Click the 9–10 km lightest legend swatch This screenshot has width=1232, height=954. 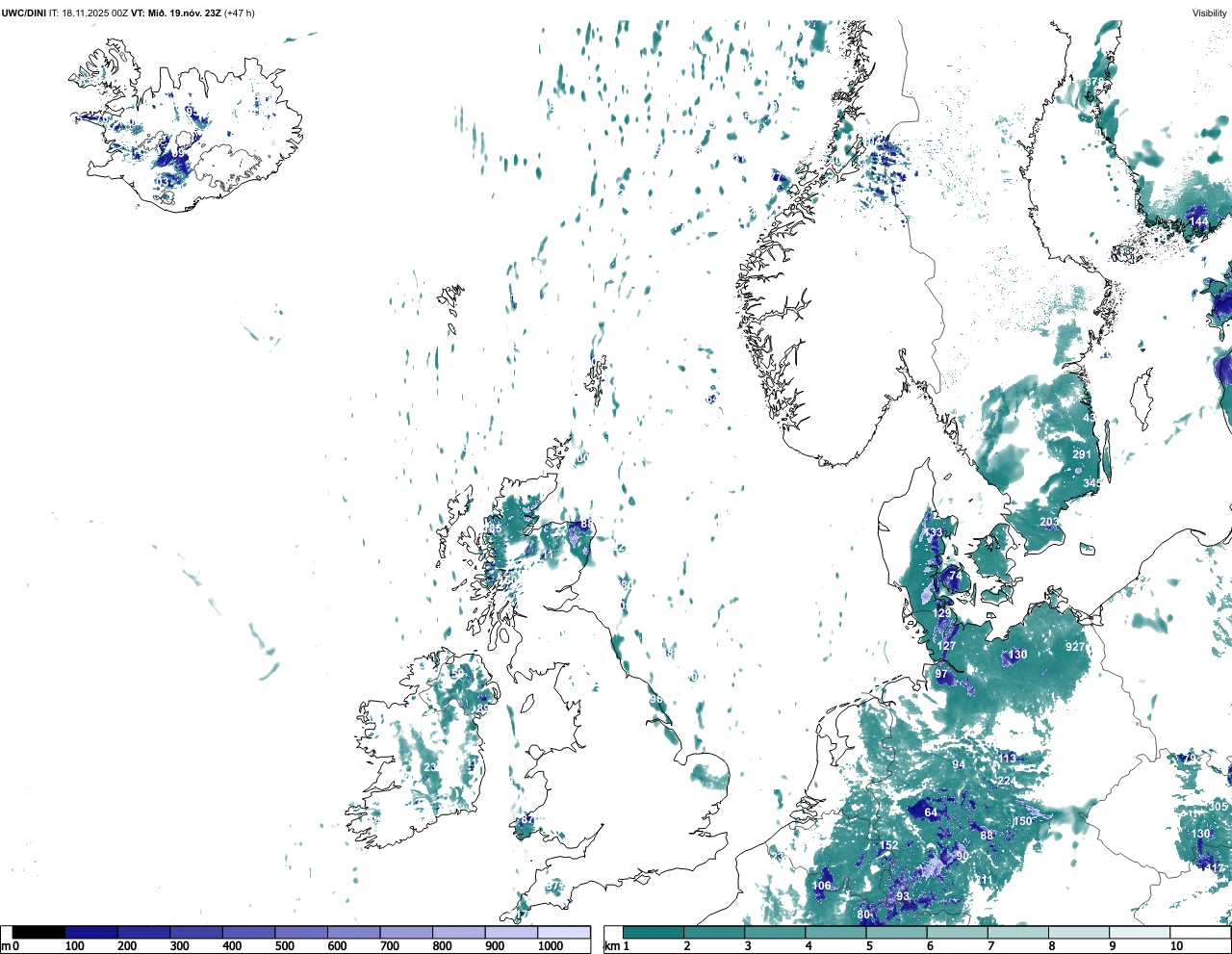tap(1141, 933)
